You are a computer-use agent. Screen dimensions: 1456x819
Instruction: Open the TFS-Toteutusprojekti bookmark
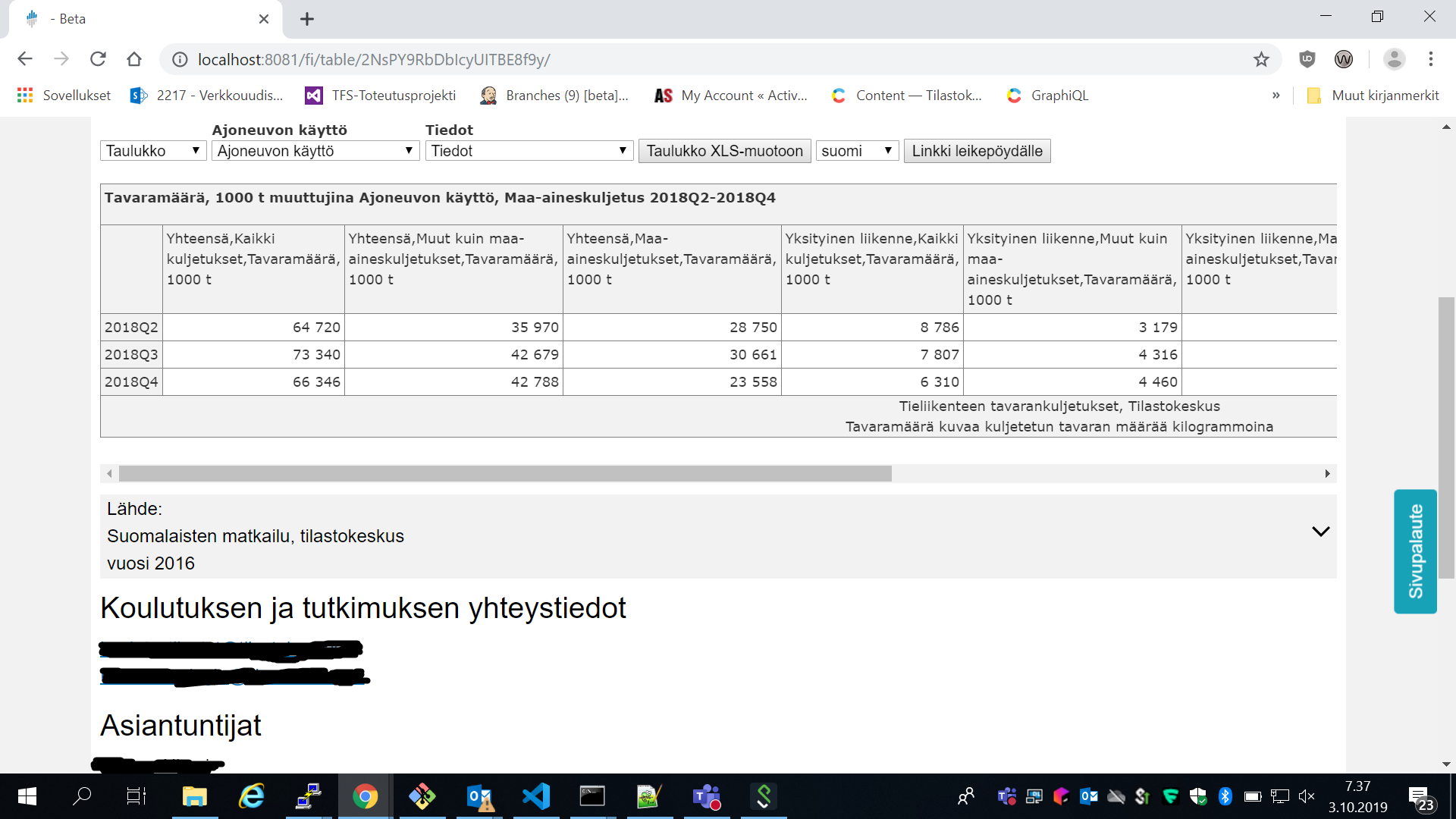(381, 96)
